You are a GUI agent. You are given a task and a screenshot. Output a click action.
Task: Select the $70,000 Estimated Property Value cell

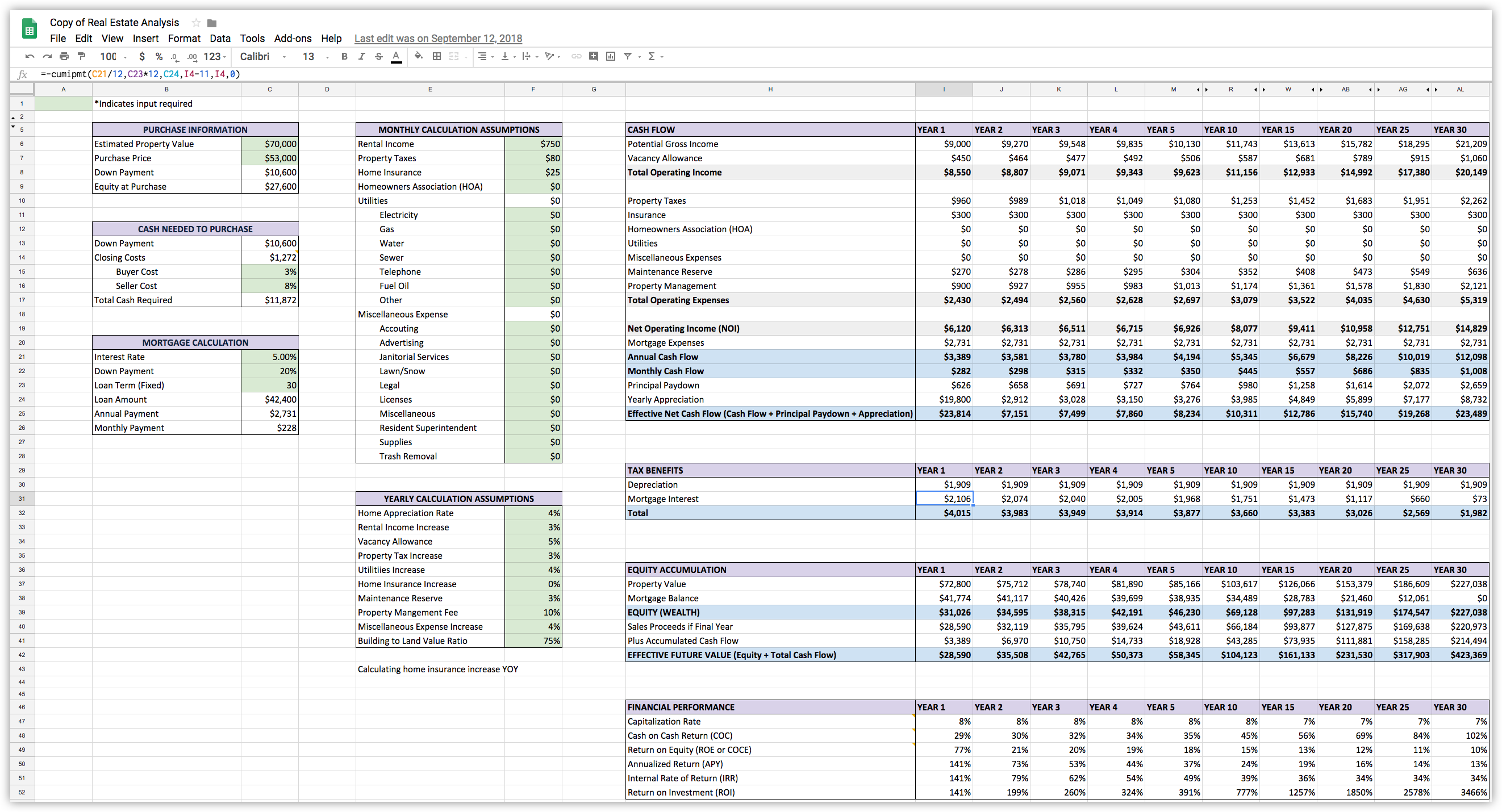[269, 144]
